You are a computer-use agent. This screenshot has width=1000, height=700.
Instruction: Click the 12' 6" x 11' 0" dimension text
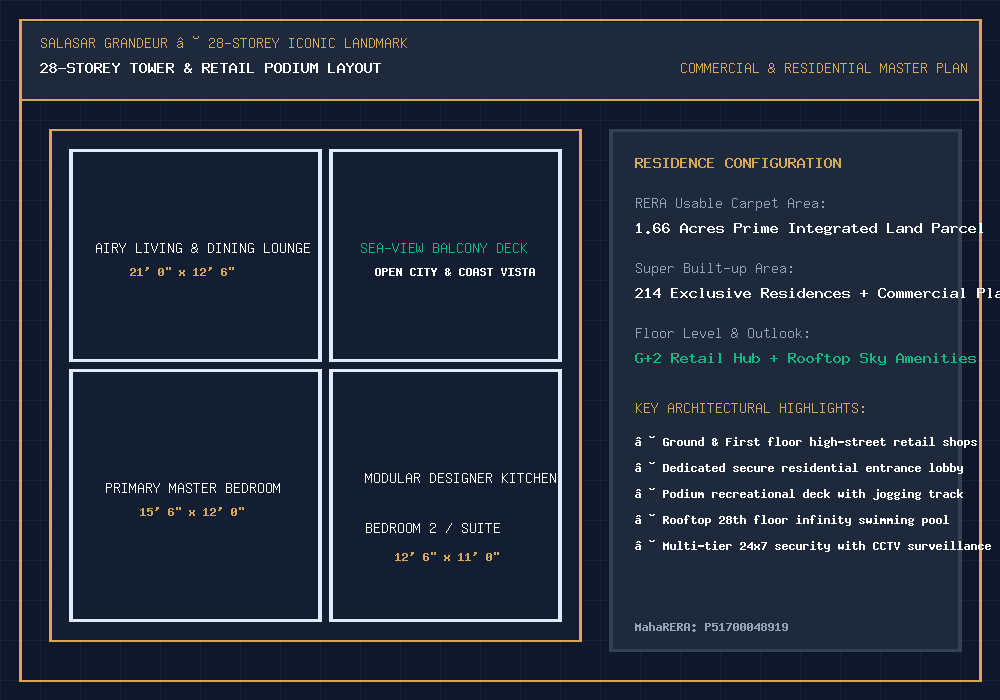446,557
